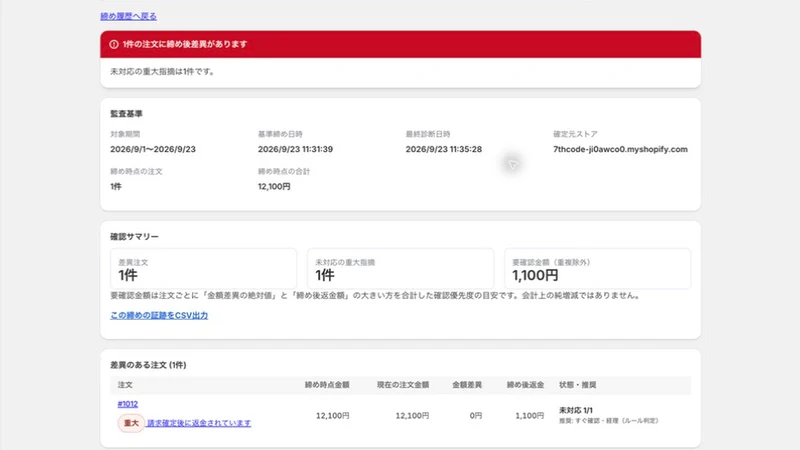800x450 pixels.
Task: Click the 注文 column header
Action: tap(125, 385)
